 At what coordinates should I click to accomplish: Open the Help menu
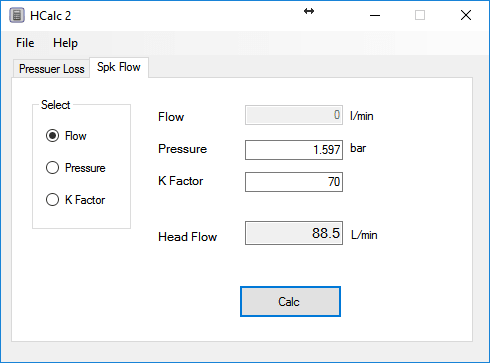click(65, 43)
